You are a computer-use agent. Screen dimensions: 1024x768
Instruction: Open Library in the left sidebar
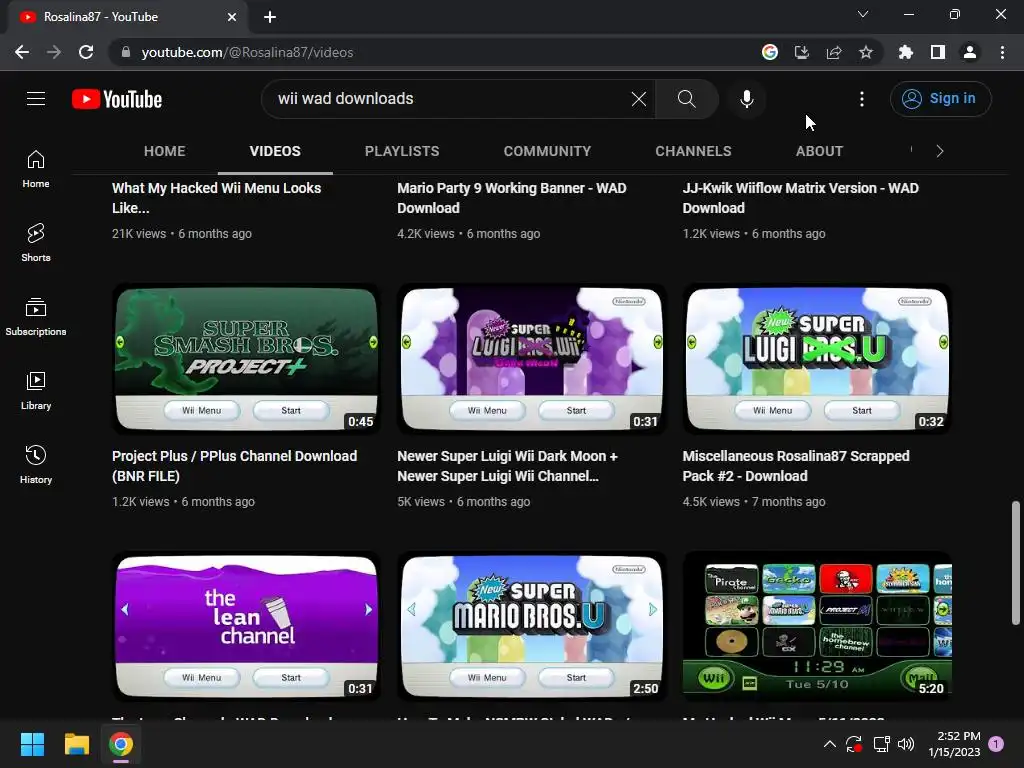(36, 391)
